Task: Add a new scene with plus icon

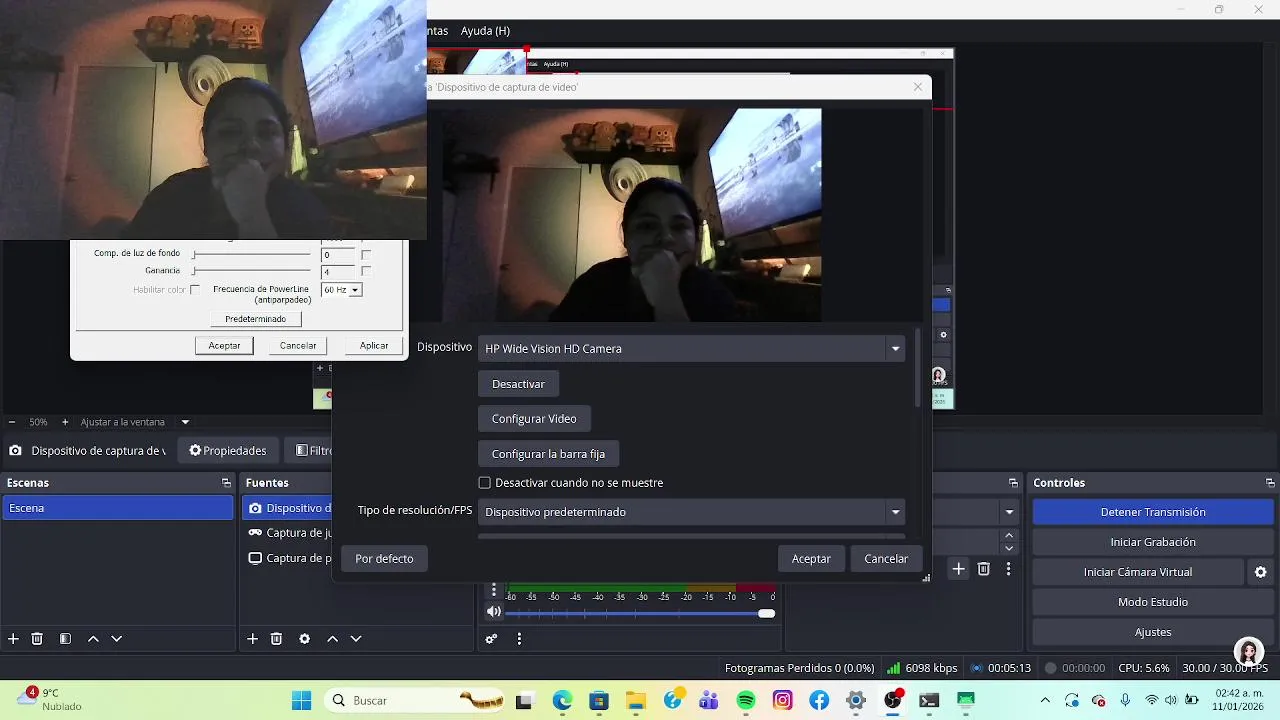Action: point(13,639)
